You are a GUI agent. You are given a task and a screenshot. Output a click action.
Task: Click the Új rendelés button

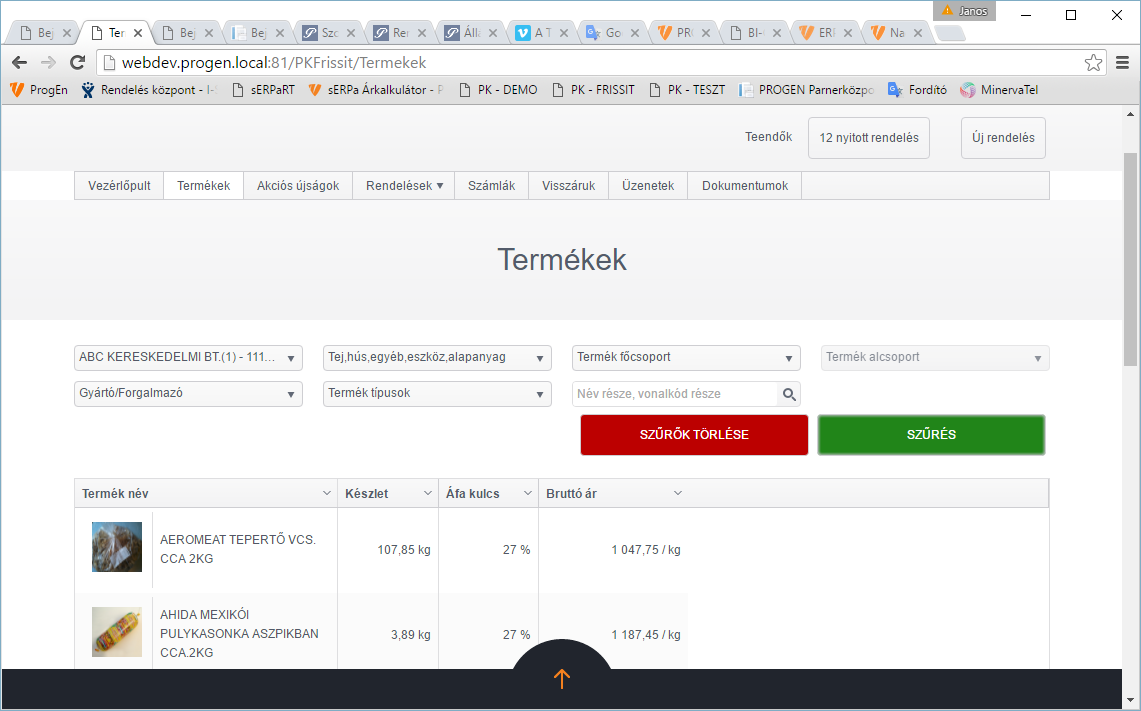[1003, 138]
